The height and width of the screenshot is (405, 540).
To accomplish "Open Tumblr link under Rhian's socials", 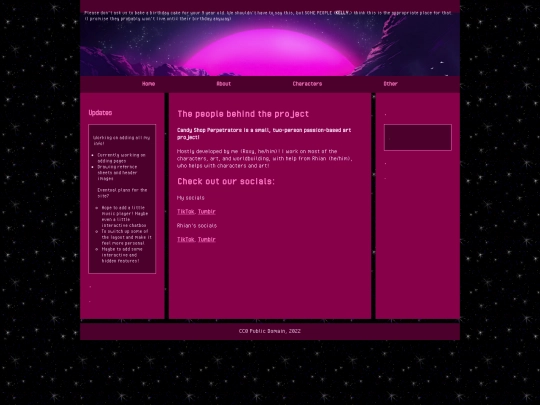I will 207,239.
